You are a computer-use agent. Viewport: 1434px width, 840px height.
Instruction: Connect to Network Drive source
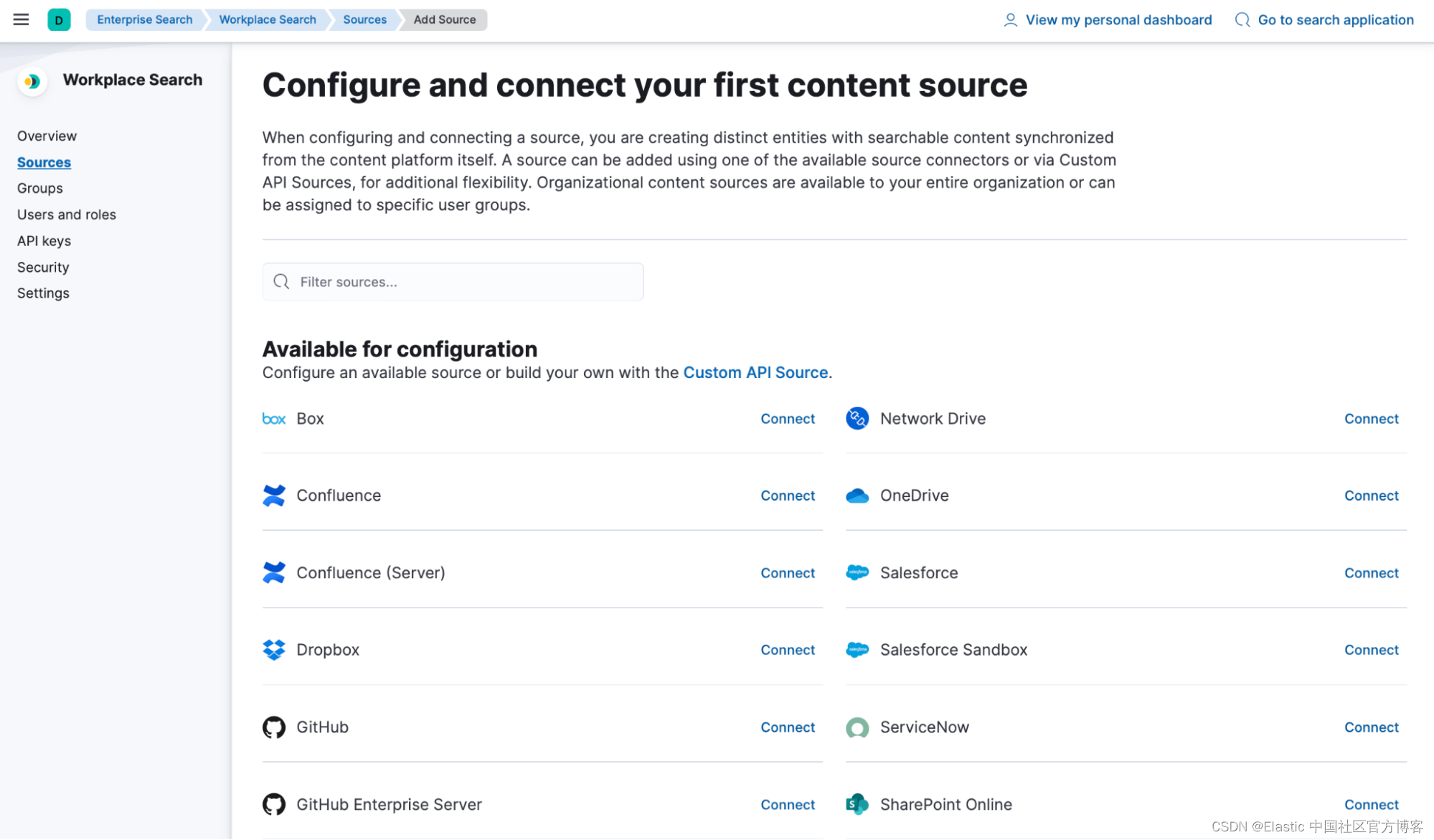pyautogui.click(x=1370, y=418)
